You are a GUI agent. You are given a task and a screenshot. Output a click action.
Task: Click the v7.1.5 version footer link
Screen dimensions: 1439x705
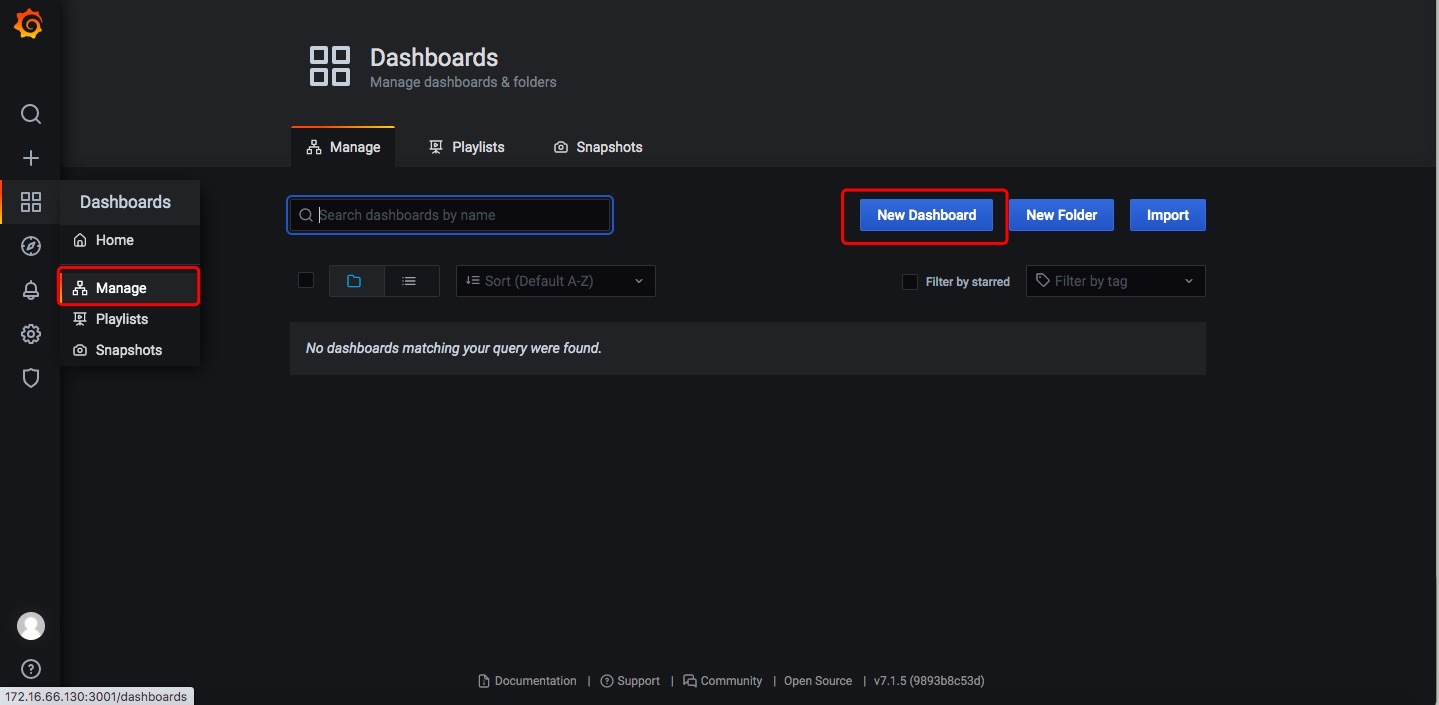click(929, 681)
